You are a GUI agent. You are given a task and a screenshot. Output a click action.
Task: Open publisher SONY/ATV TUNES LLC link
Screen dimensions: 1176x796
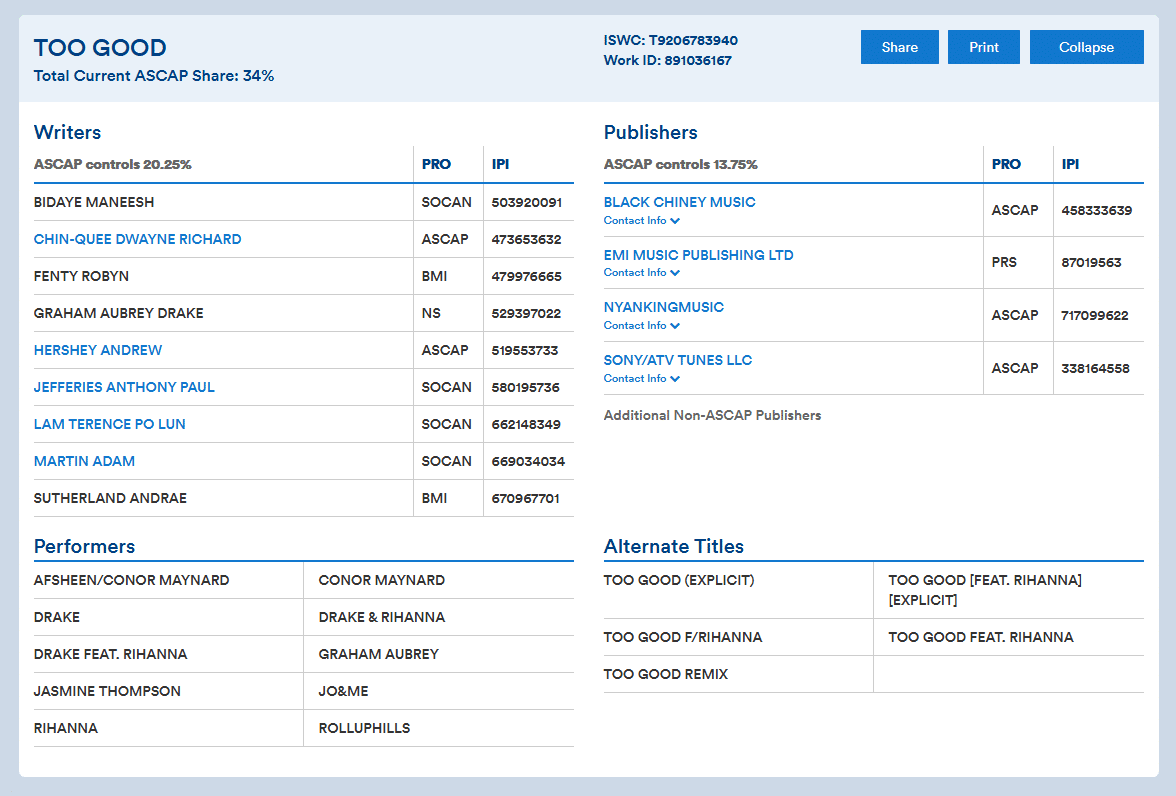coord(678,360)
